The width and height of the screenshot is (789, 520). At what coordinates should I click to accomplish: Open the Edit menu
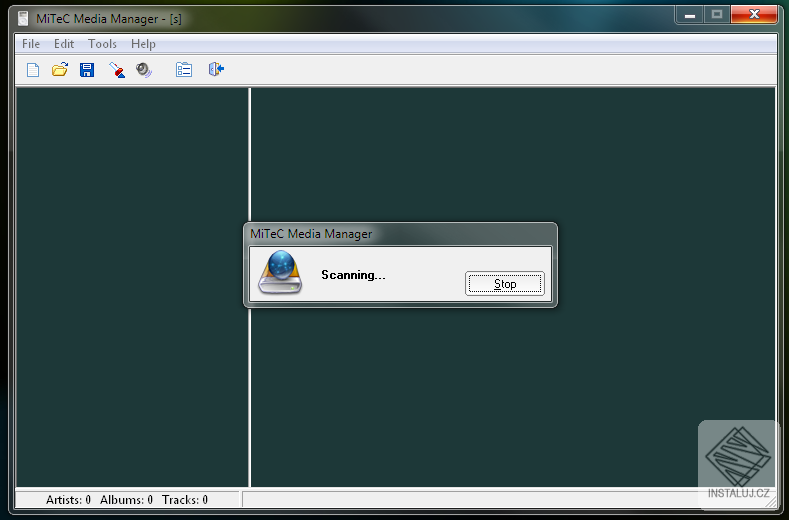[x=64, y=44]
